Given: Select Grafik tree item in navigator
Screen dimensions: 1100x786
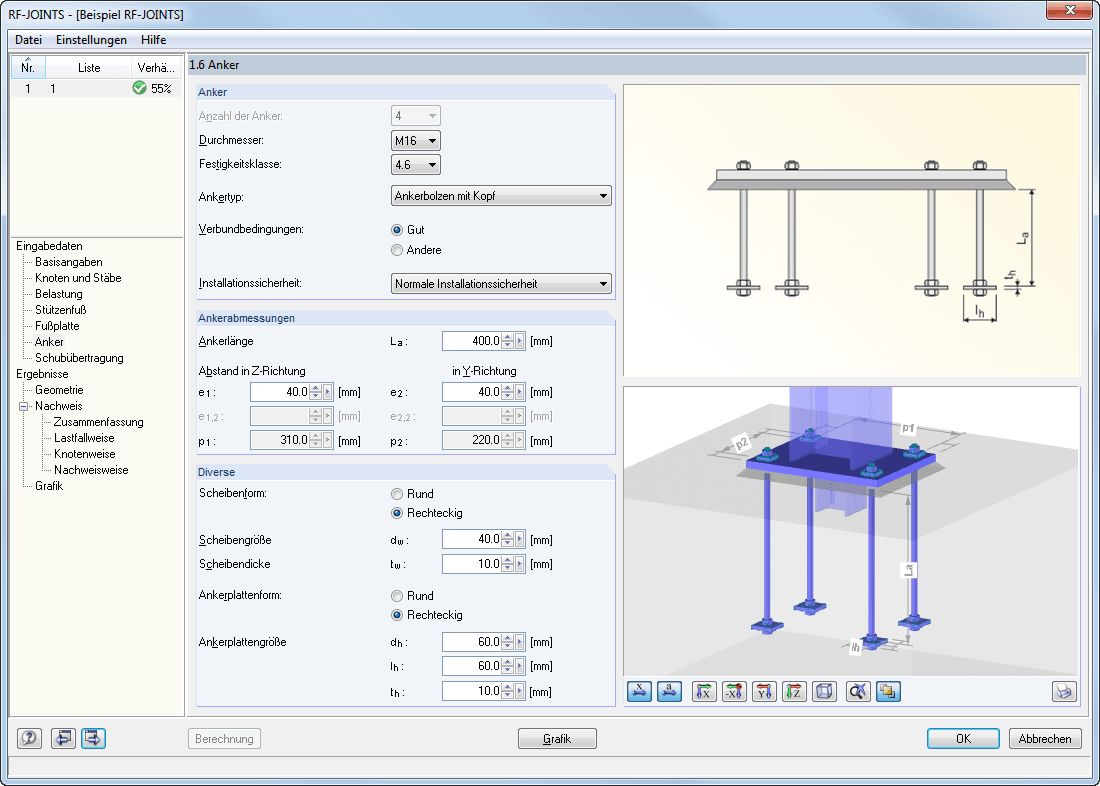Looking at the screenshot, I should (x=49, y=486).
